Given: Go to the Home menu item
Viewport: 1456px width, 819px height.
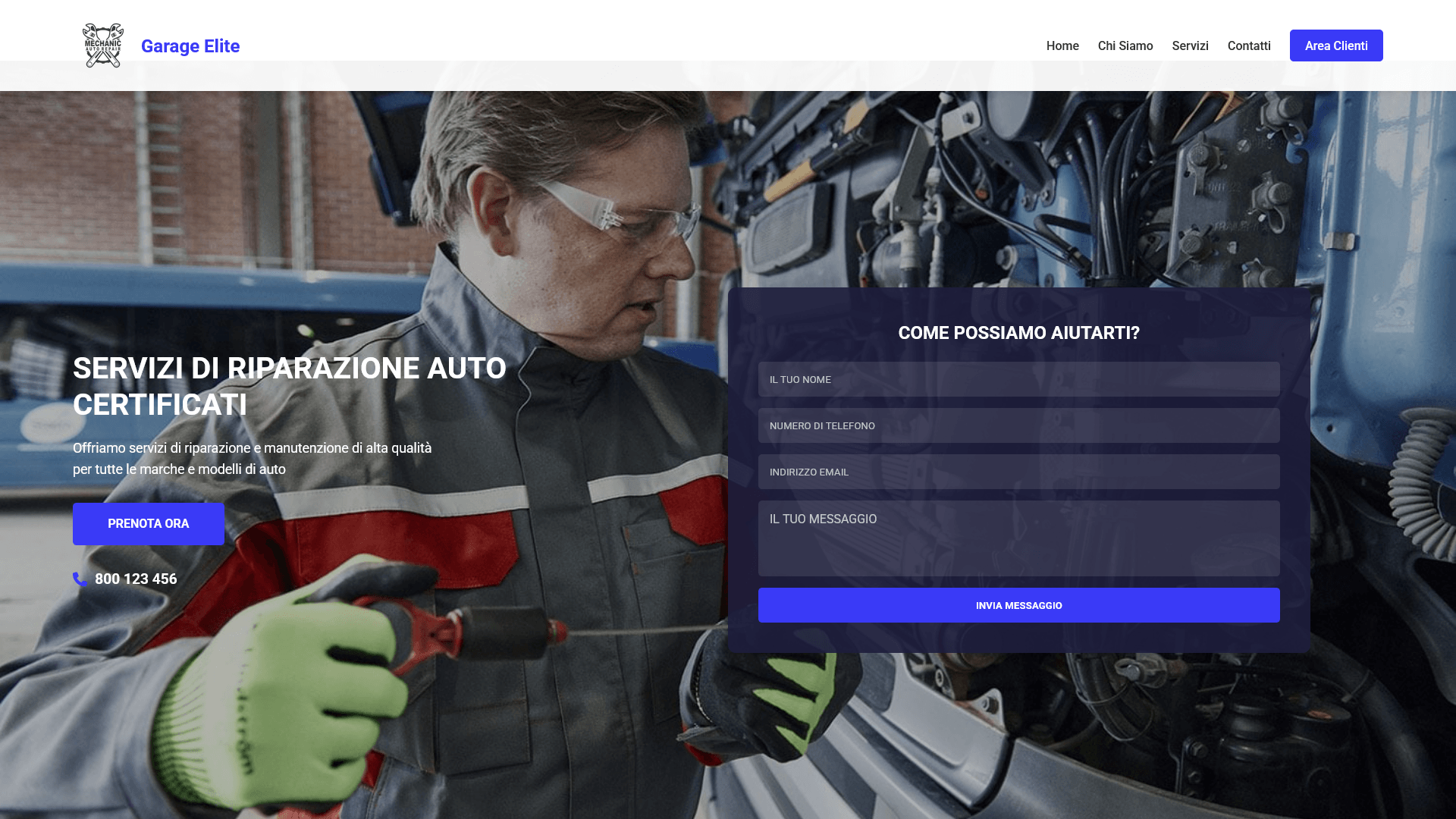Looking at the screenshot, I should pos(1062,45).
